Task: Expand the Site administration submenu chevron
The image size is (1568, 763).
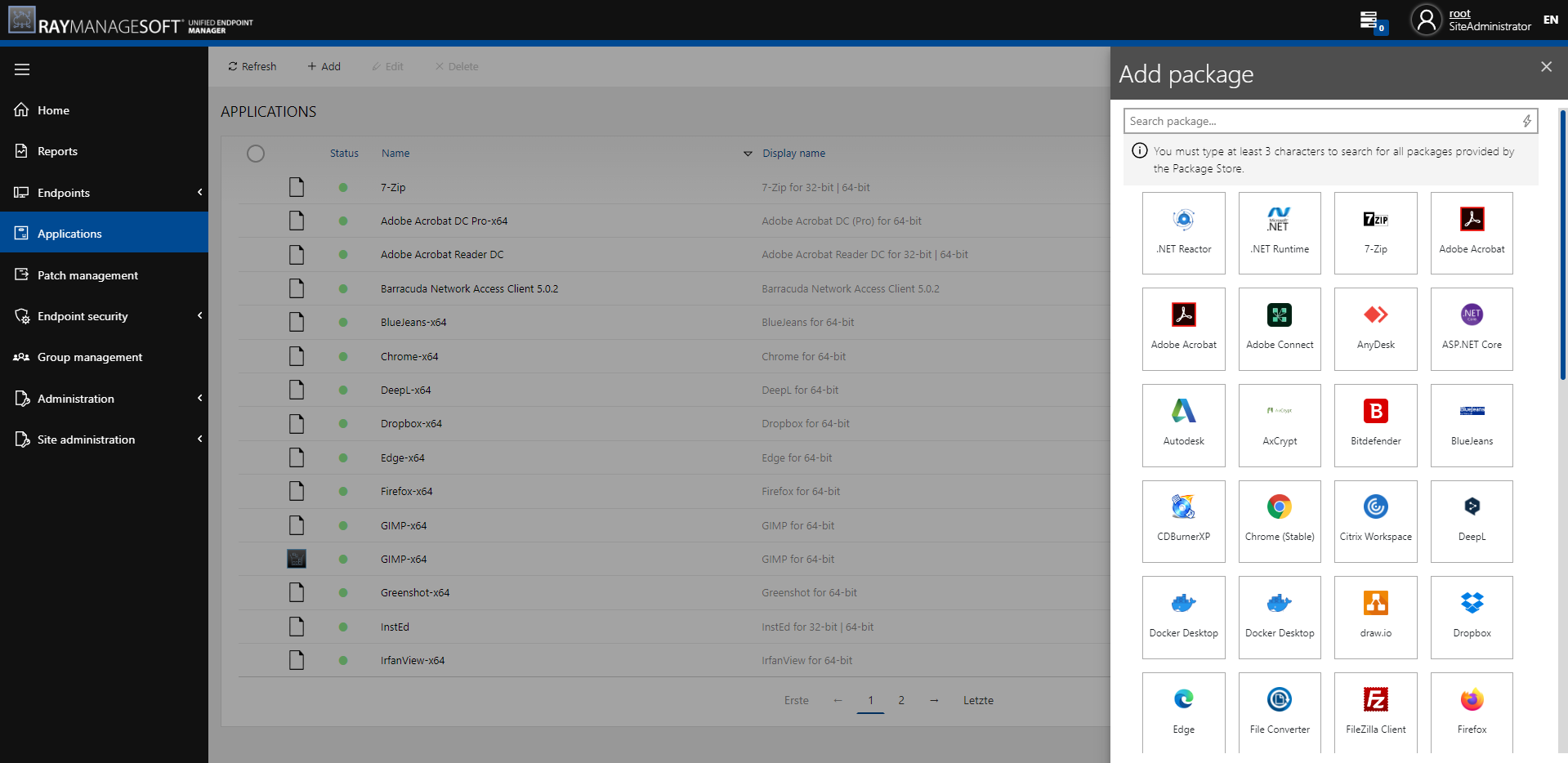Action: [x=199, y=439]
